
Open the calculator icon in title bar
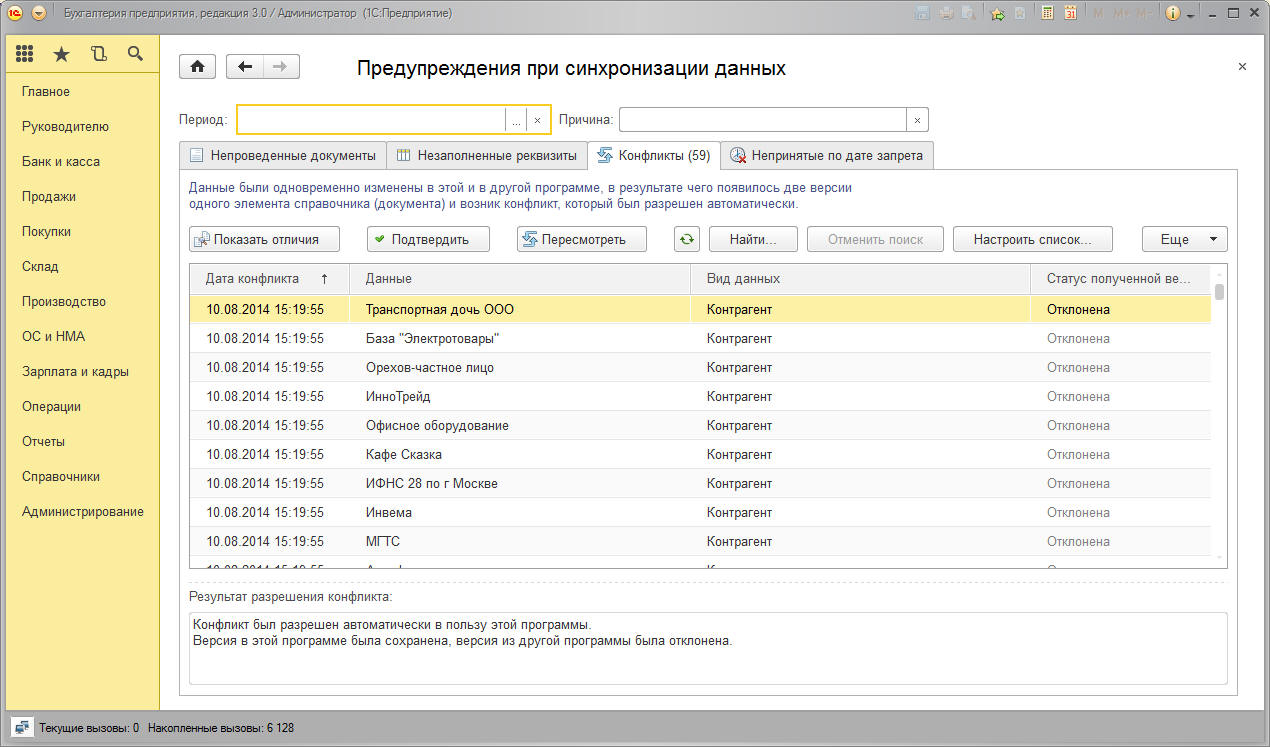tap(1047, 13)
